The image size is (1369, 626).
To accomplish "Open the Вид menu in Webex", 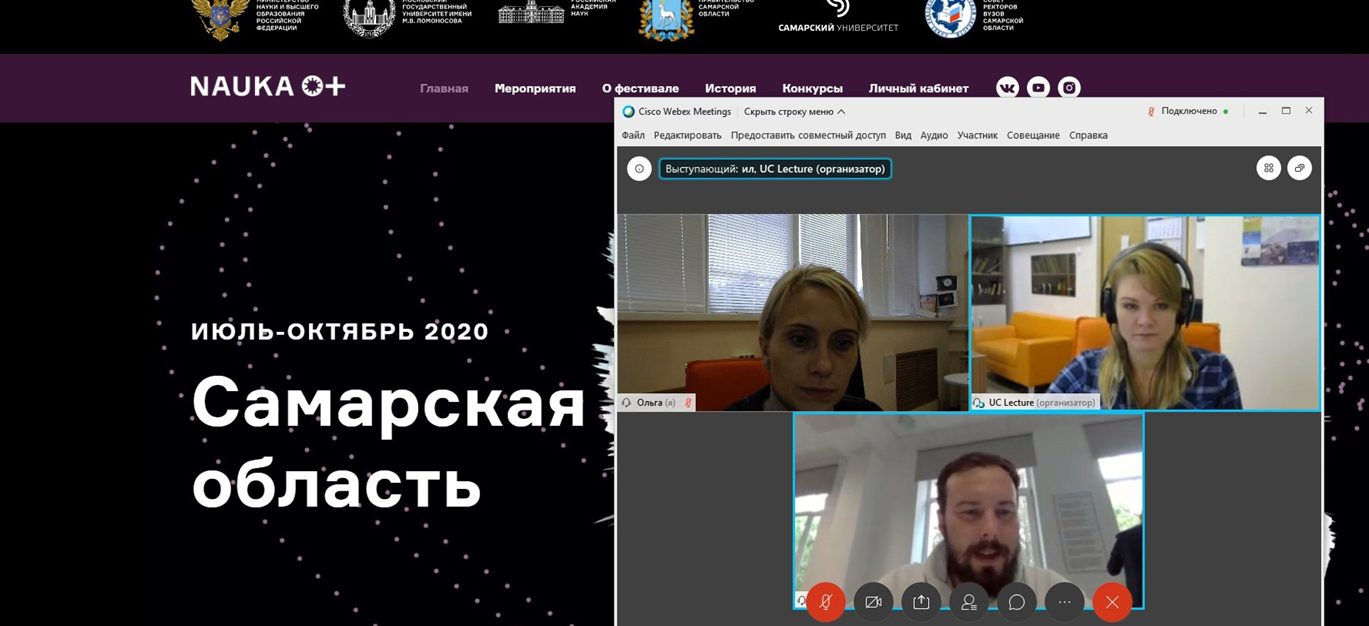I will pyautogui.click(x=903, y=135).
